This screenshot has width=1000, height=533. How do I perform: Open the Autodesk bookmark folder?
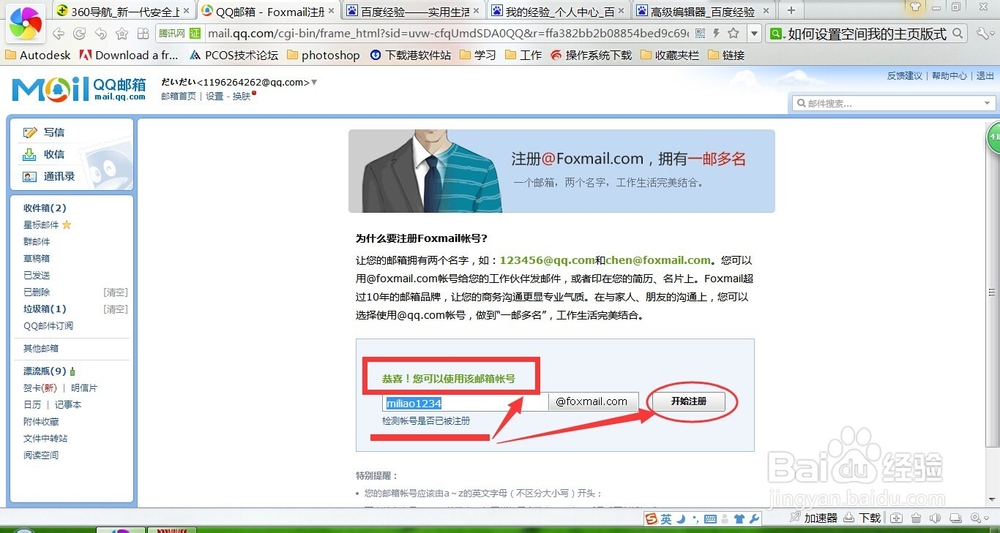point(38,55)
